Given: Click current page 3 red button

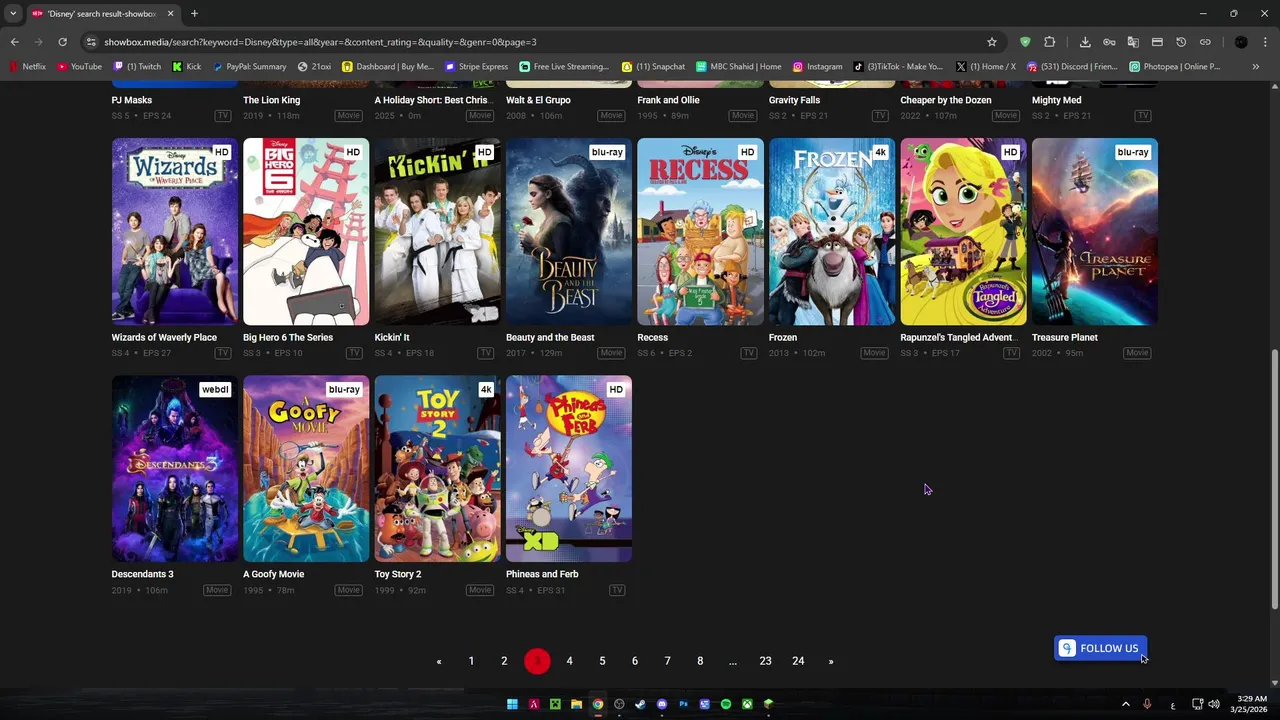Looking at the screenshot, I should pyautogui.click(x=537, y=661).
